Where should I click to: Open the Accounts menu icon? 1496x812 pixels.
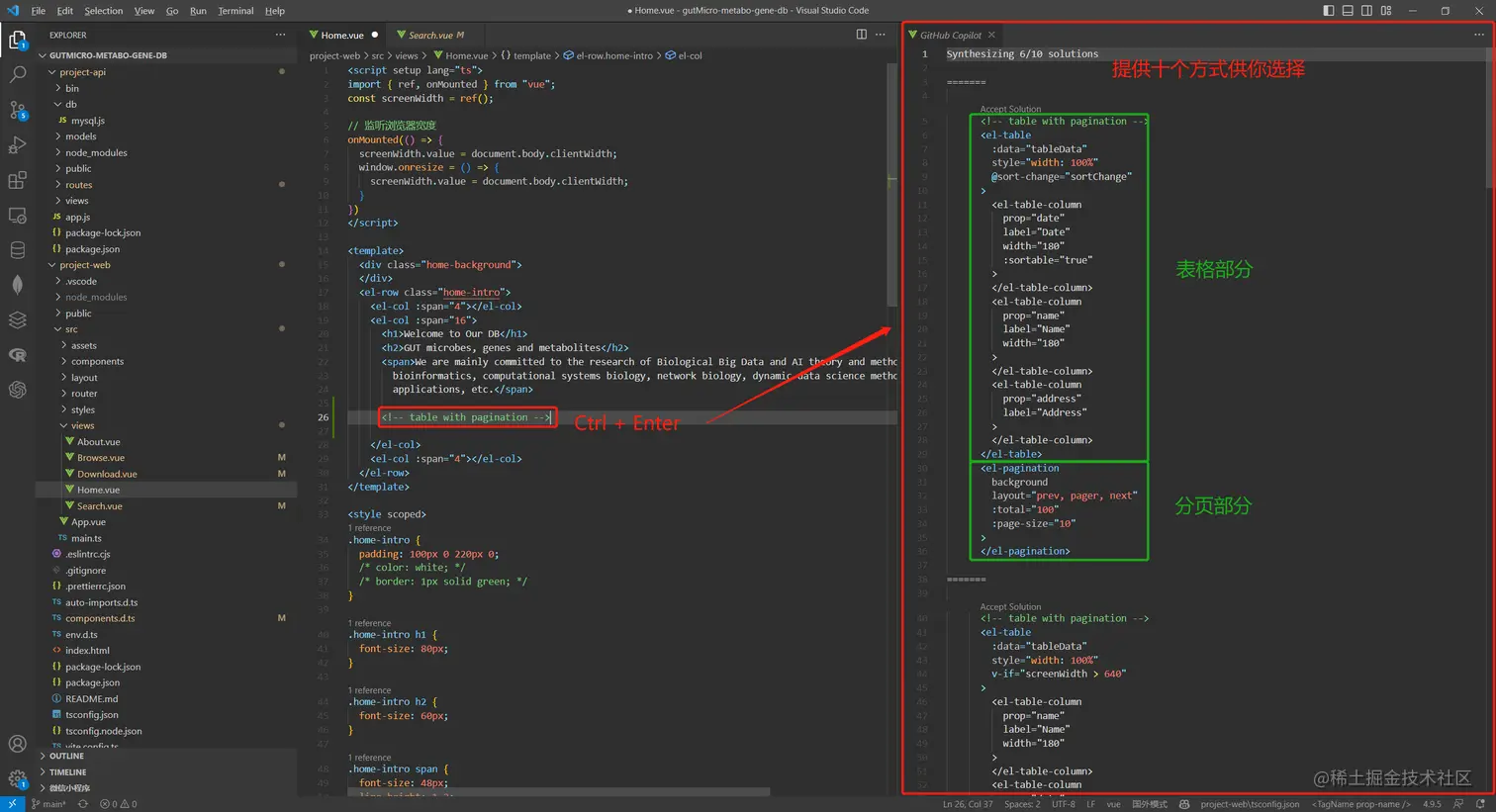(17, 744)
